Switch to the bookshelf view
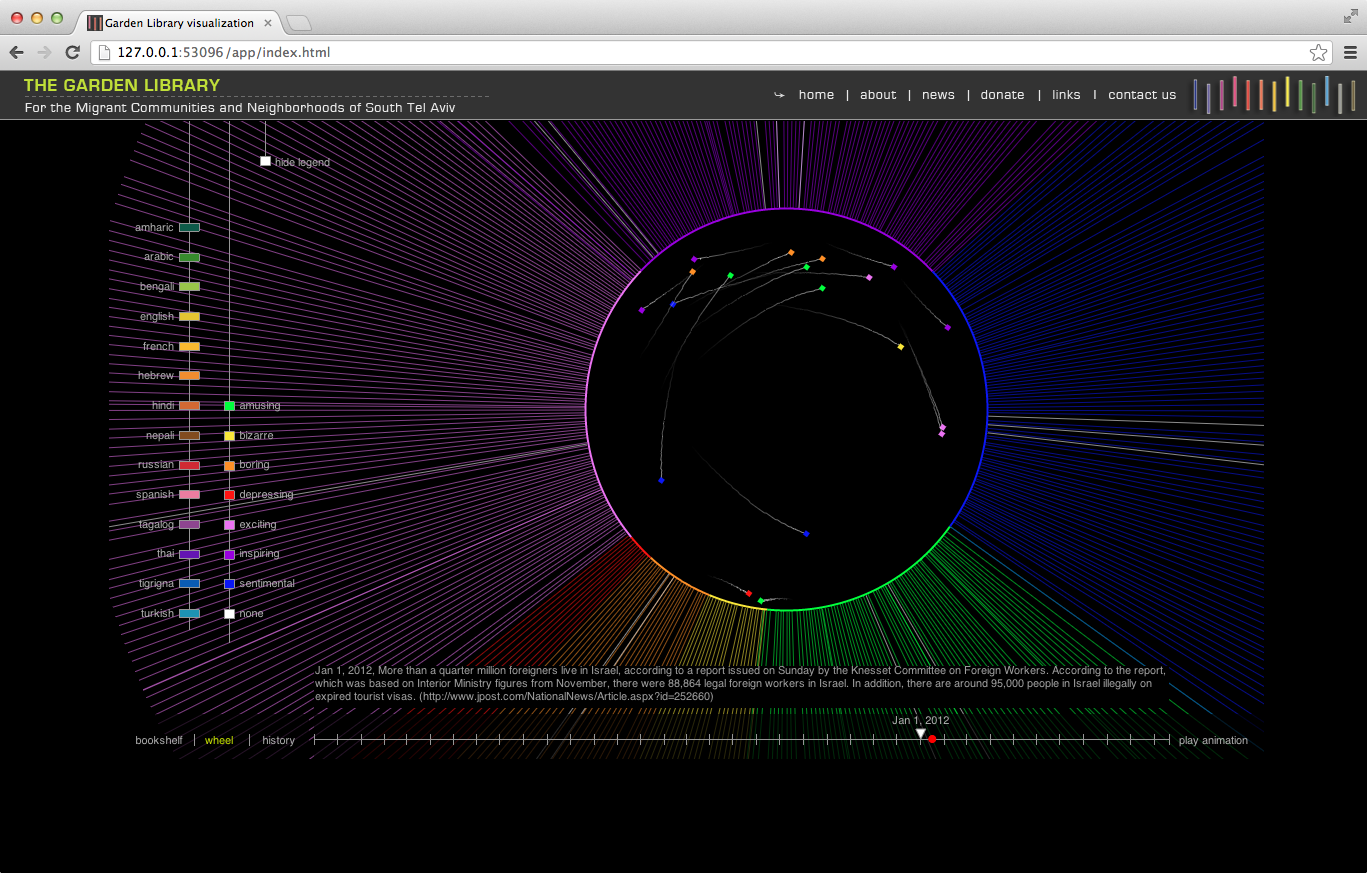 159,740
